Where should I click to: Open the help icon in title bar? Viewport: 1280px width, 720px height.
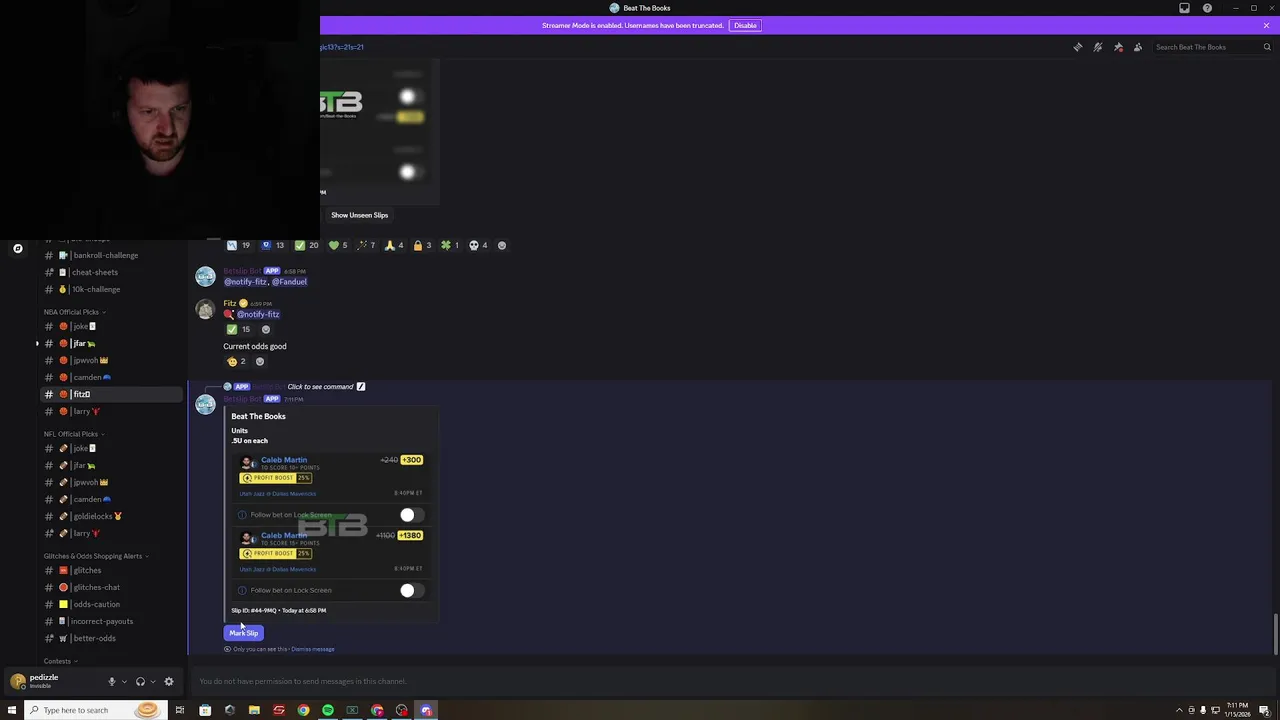1207,8
